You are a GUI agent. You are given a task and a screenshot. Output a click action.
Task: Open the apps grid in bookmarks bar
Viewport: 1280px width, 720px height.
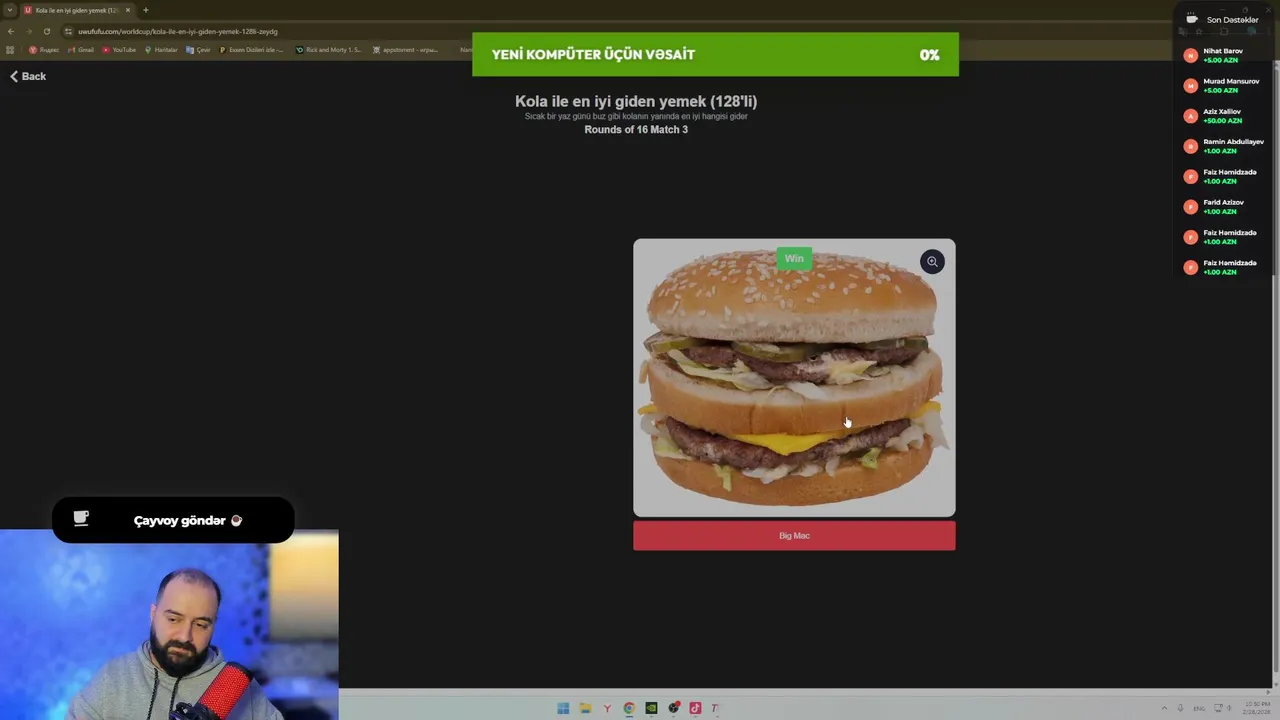pyautogui.click(x=10, y=49)
